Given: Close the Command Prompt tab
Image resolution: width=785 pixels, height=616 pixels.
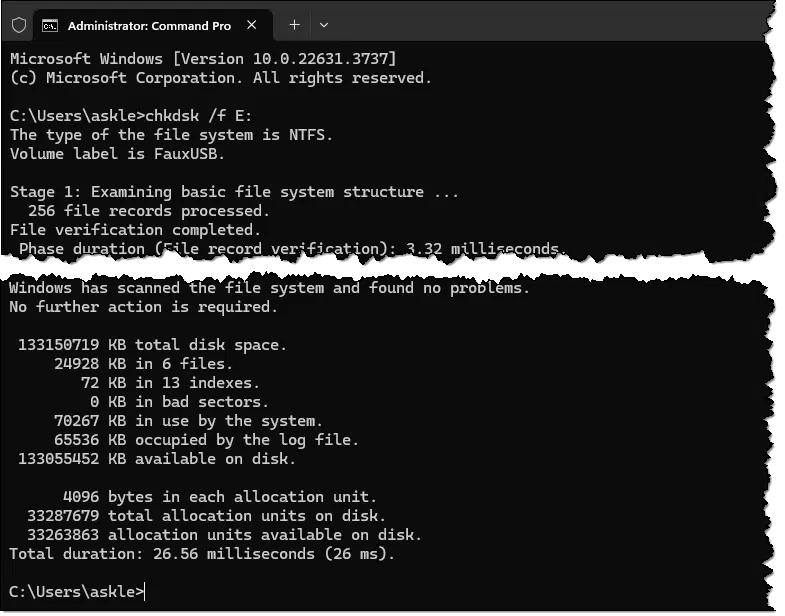Looking at the screenshot, I should (252, 25).
